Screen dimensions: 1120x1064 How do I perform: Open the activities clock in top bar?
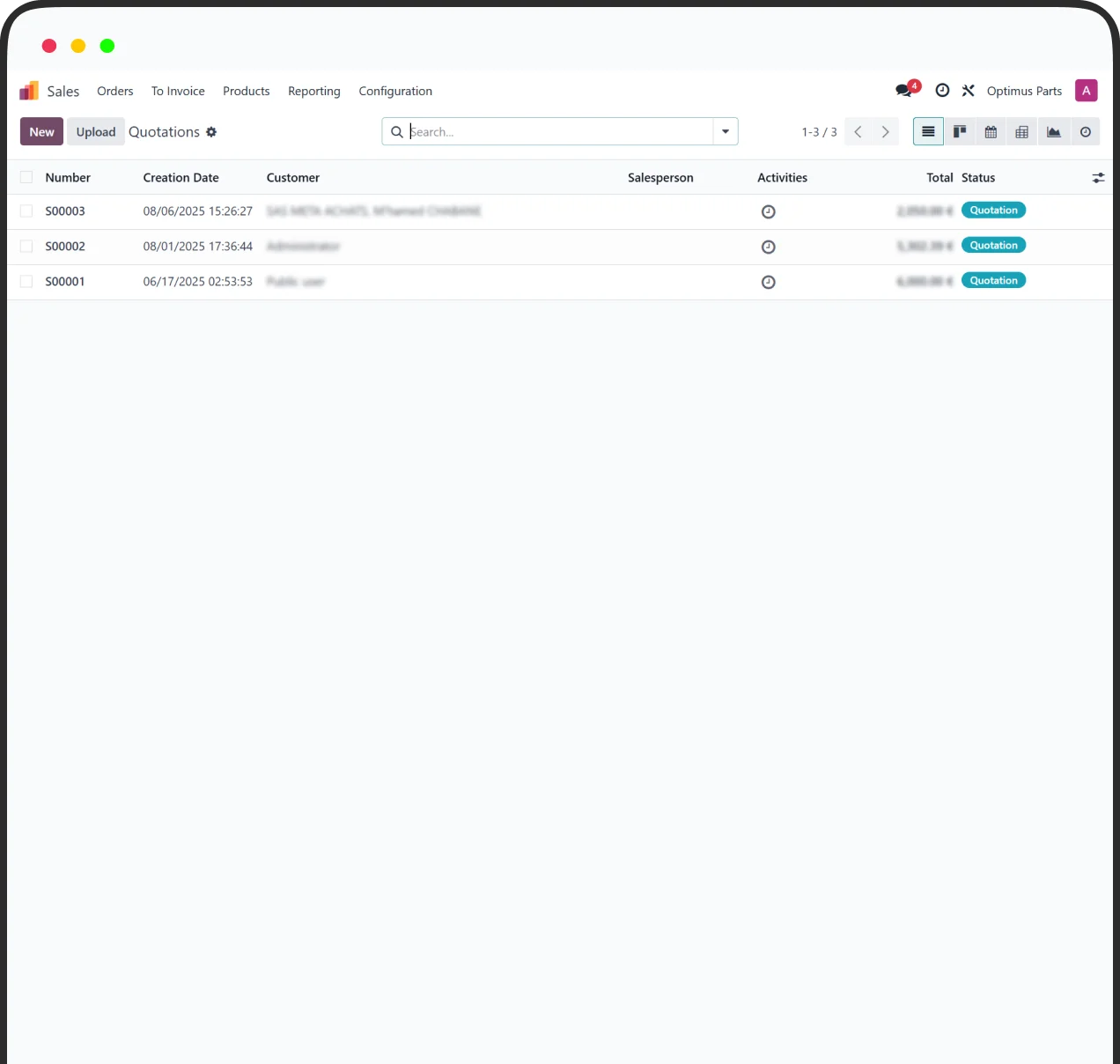tap(942, 91)
